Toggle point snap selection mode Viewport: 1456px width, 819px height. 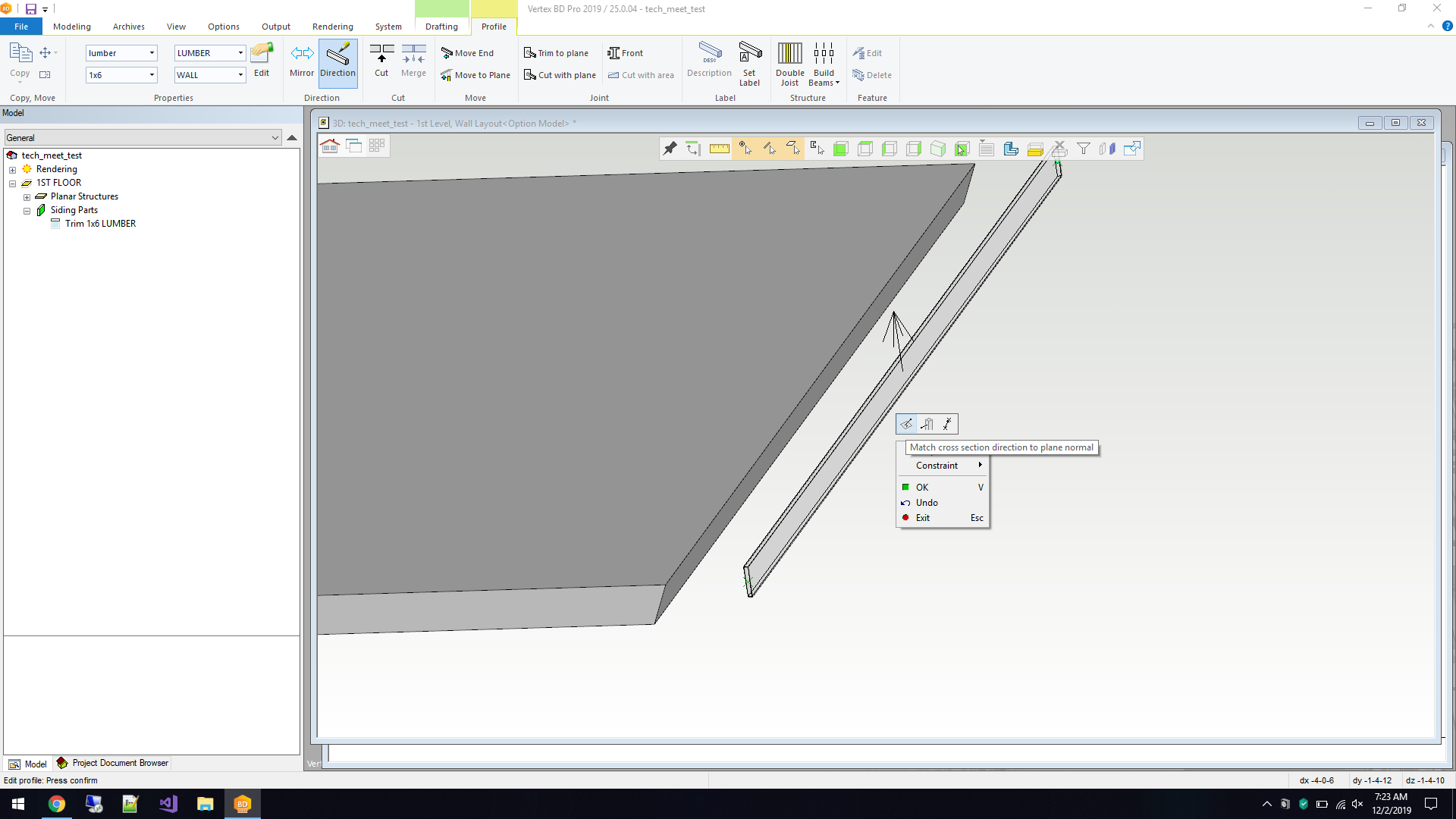[745, 149]
